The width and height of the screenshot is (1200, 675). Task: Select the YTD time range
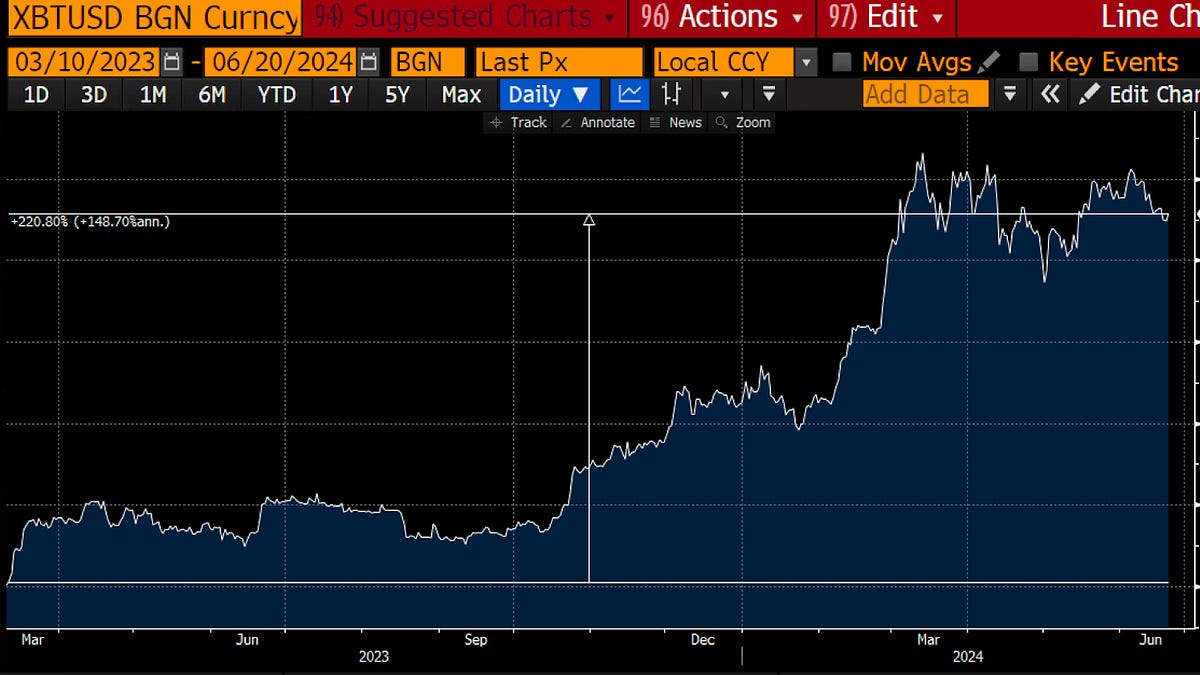(276, 95)
